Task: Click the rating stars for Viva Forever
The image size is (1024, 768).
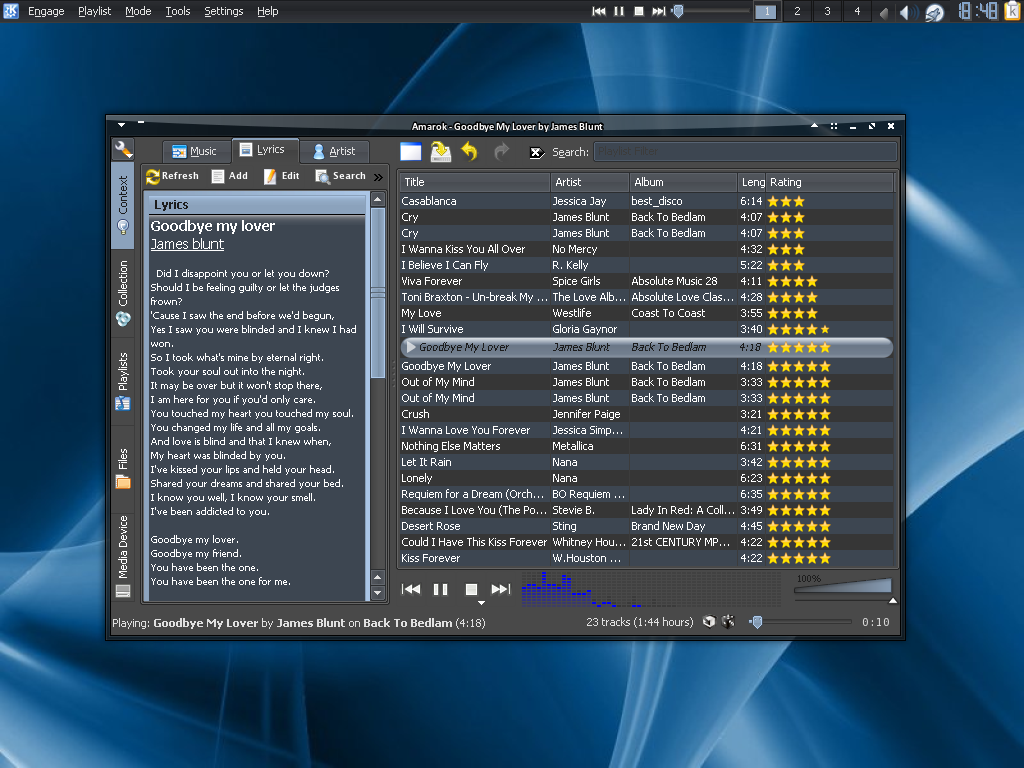Action: [x=792, y=281]
